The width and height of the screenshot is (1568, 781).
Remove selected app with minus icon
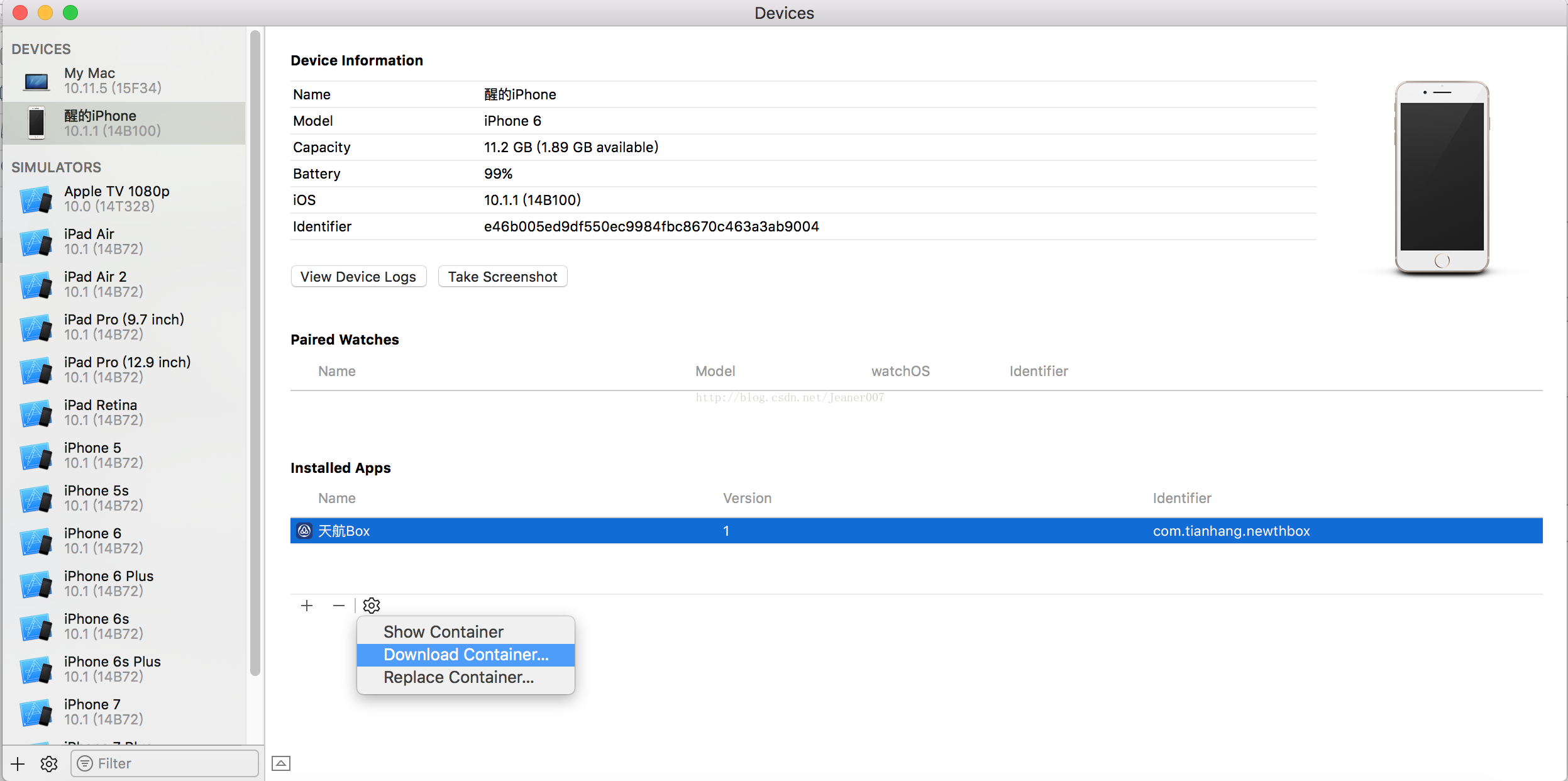click(339, 606)
